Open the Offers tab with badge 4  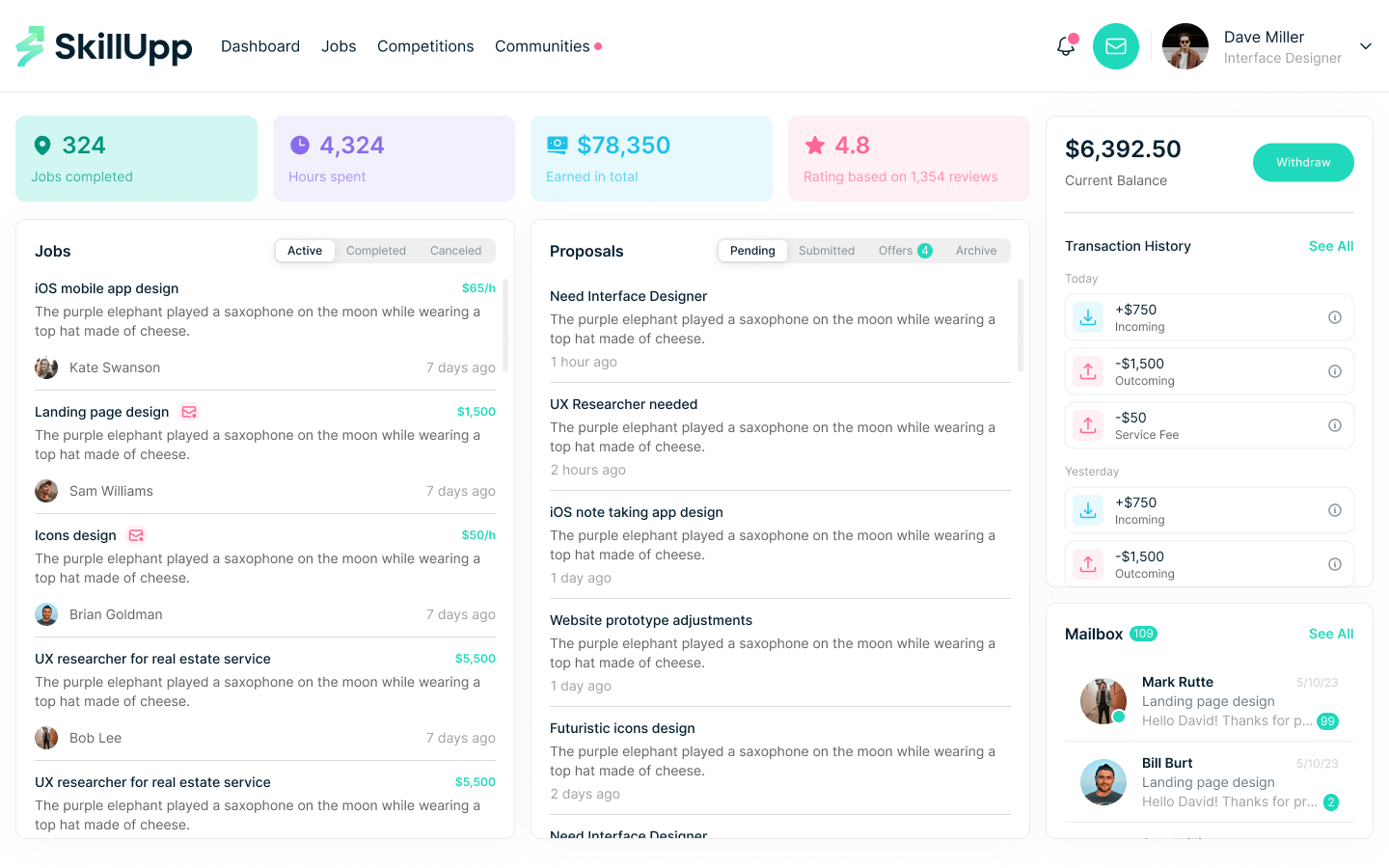tap(904, 251)
